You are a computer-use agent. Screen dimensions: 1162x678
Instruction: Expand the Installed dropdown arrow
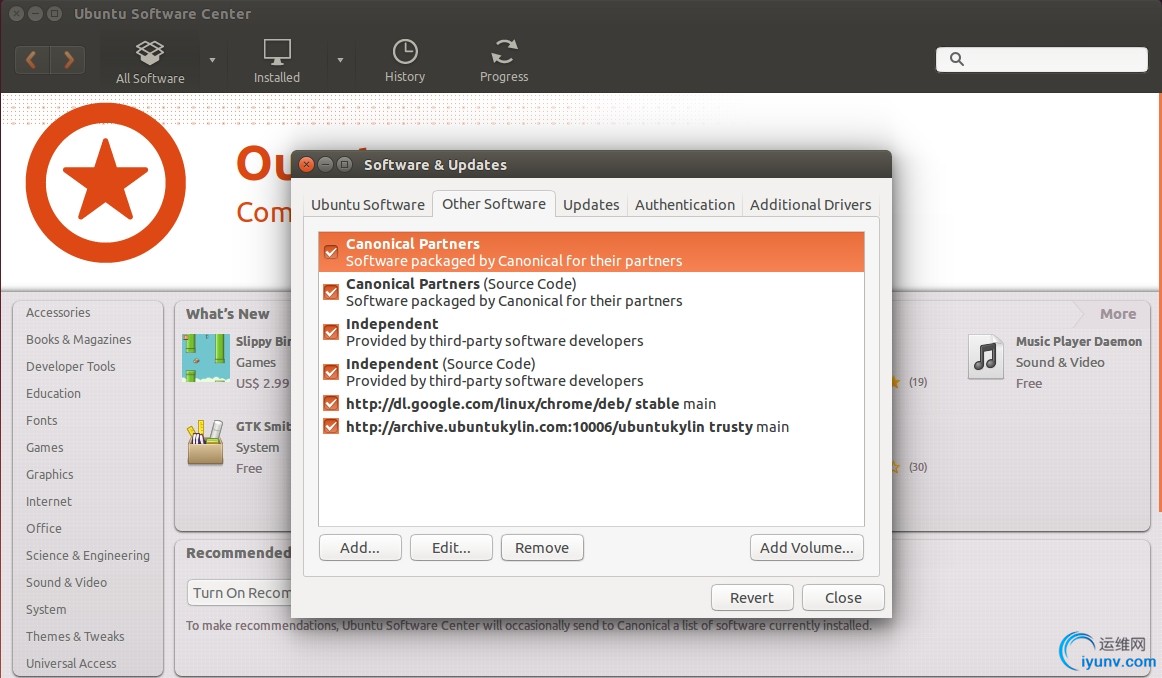point(340,60)
